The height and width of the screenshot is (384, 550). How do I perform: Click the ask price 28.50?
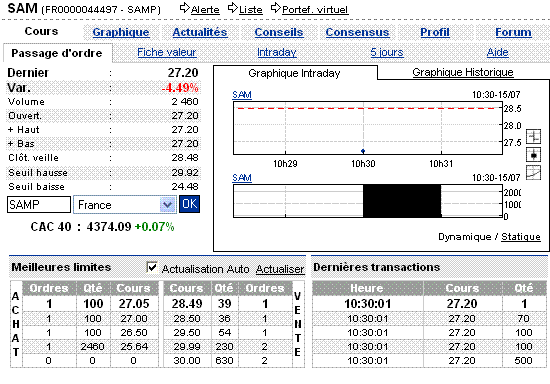point(187,318)
